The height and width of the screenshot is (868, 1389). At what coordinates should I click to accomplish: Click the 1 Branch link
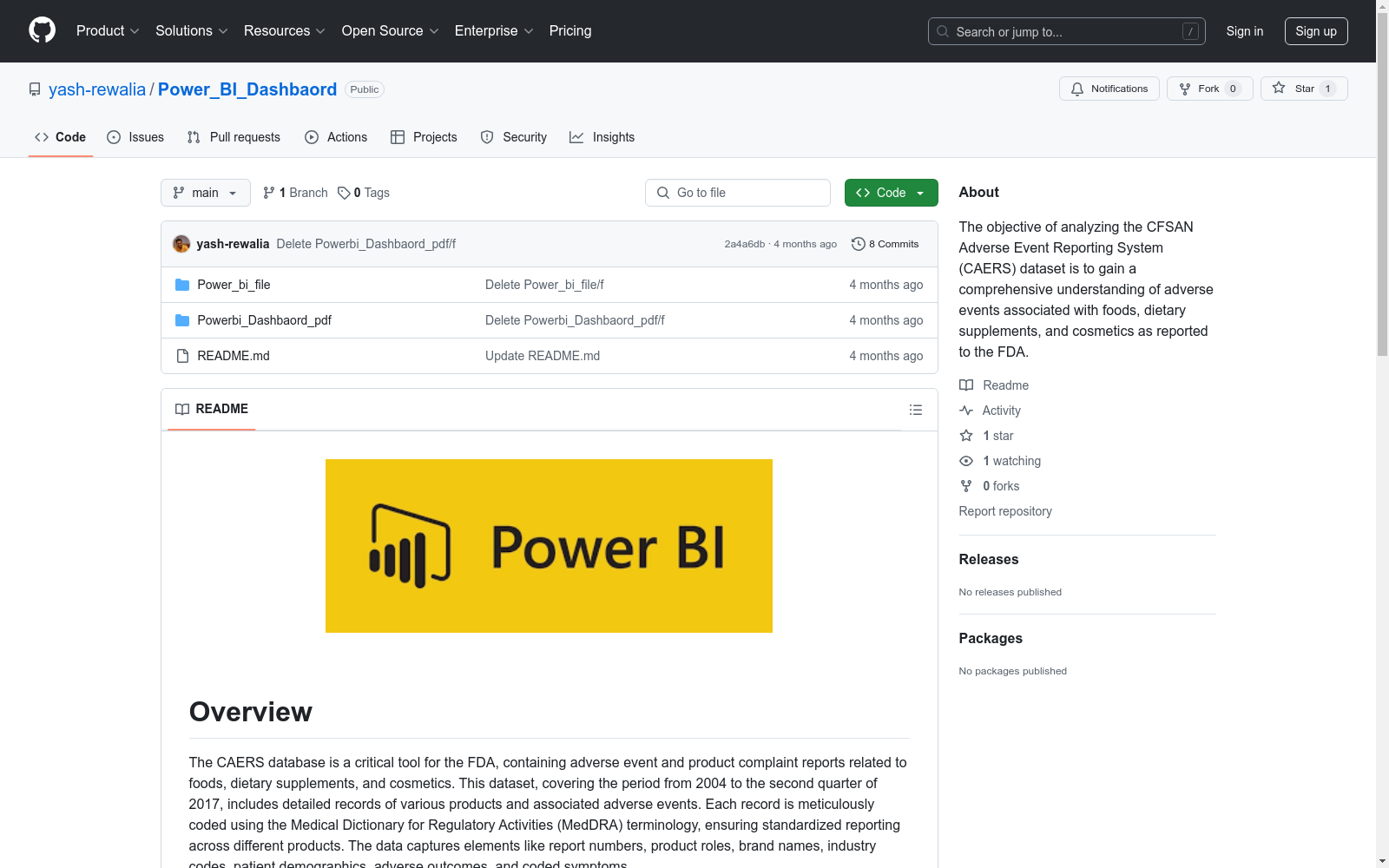[295, 193]
